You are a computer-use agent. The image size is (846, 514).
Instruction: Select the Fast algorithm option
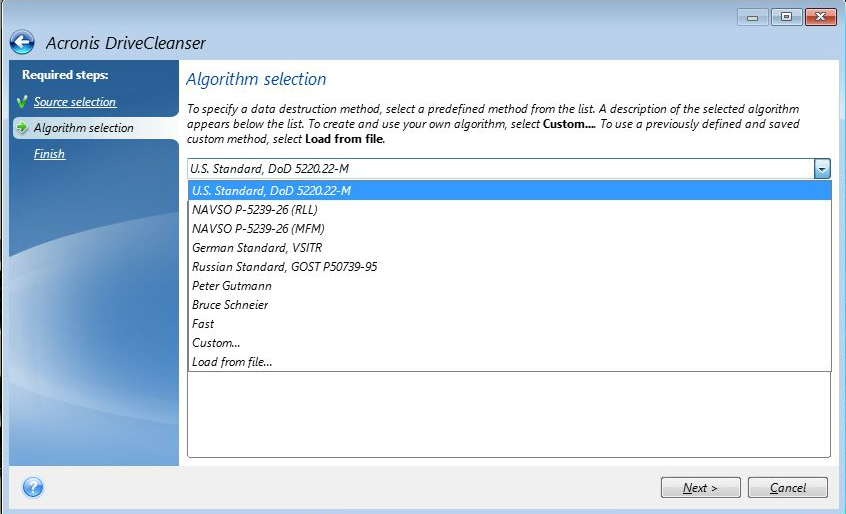[510, 324]
